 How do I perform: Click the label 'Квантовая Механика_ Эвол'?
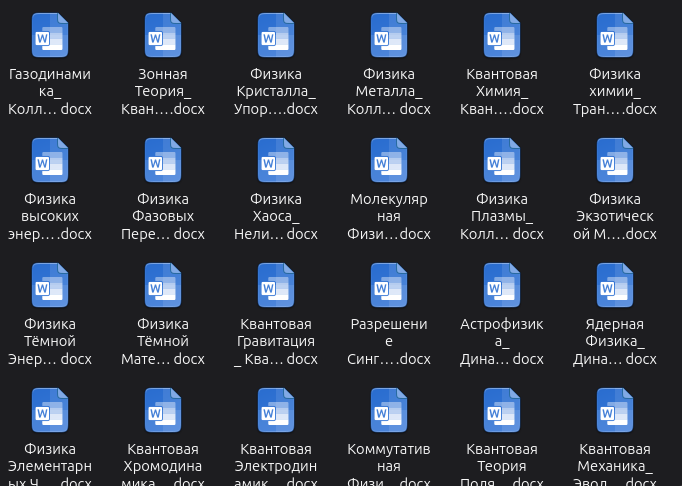coord(615,464)
